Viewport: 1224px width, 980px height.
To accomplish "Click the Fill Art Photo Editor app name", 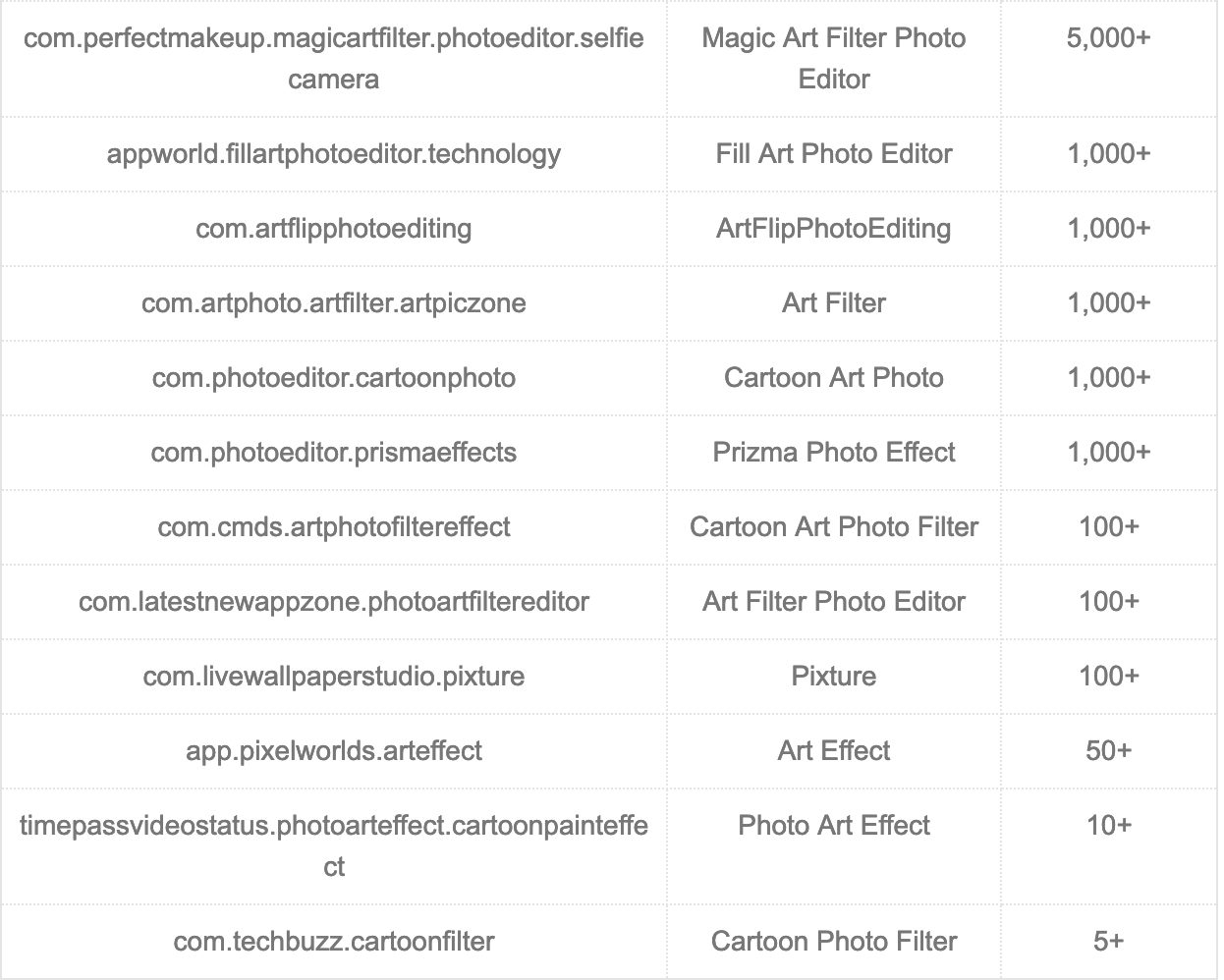I will (833, 154).
